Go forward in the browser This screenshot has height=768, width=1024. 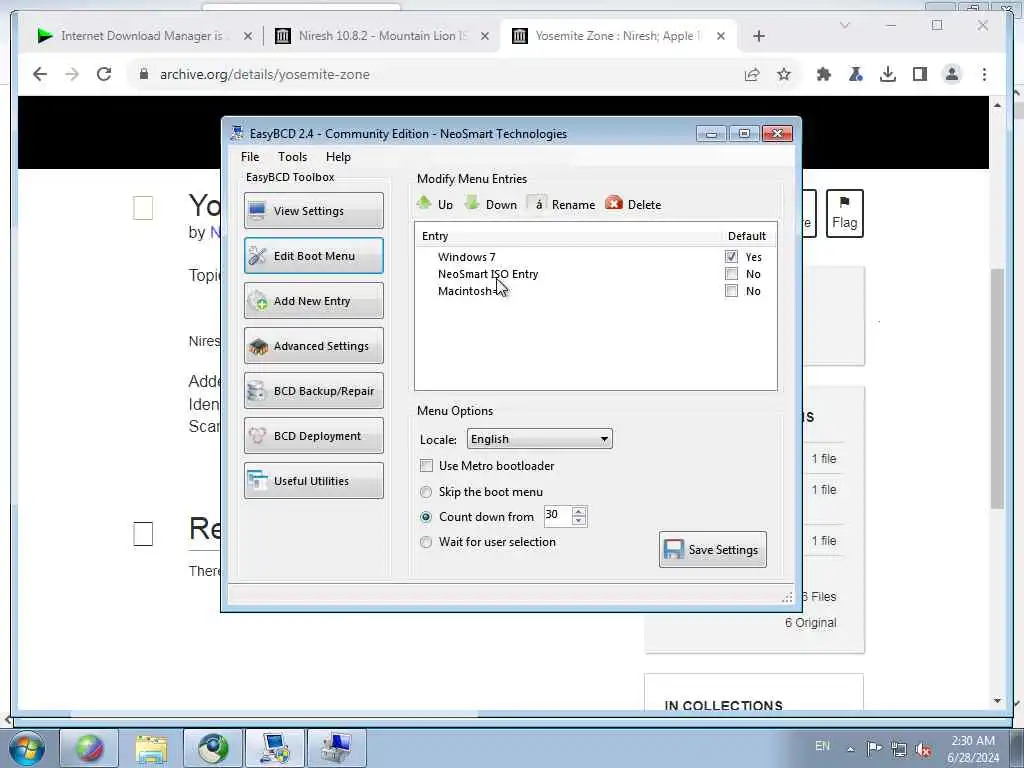[x=72, y=74]
